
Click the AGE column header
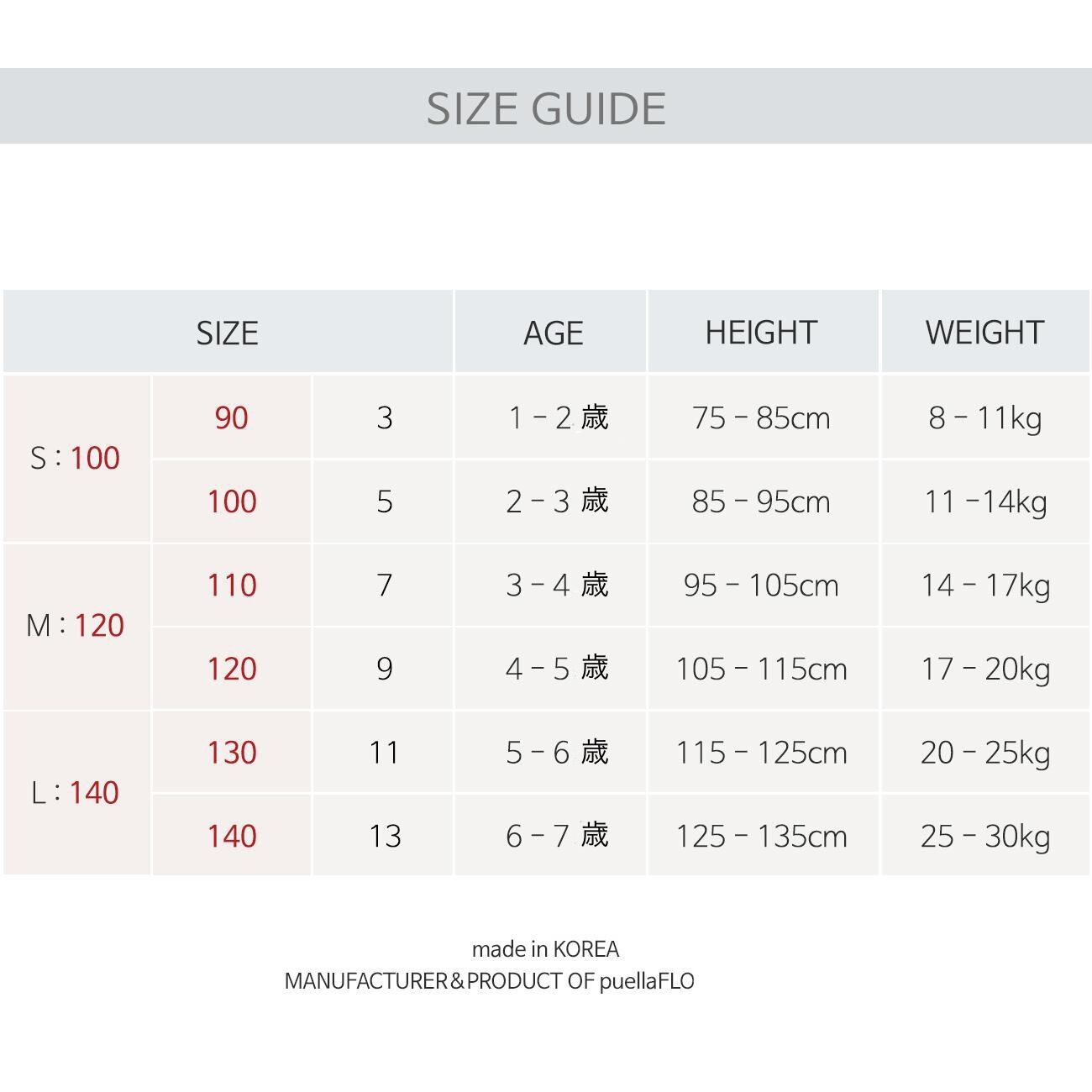(553, 333)
